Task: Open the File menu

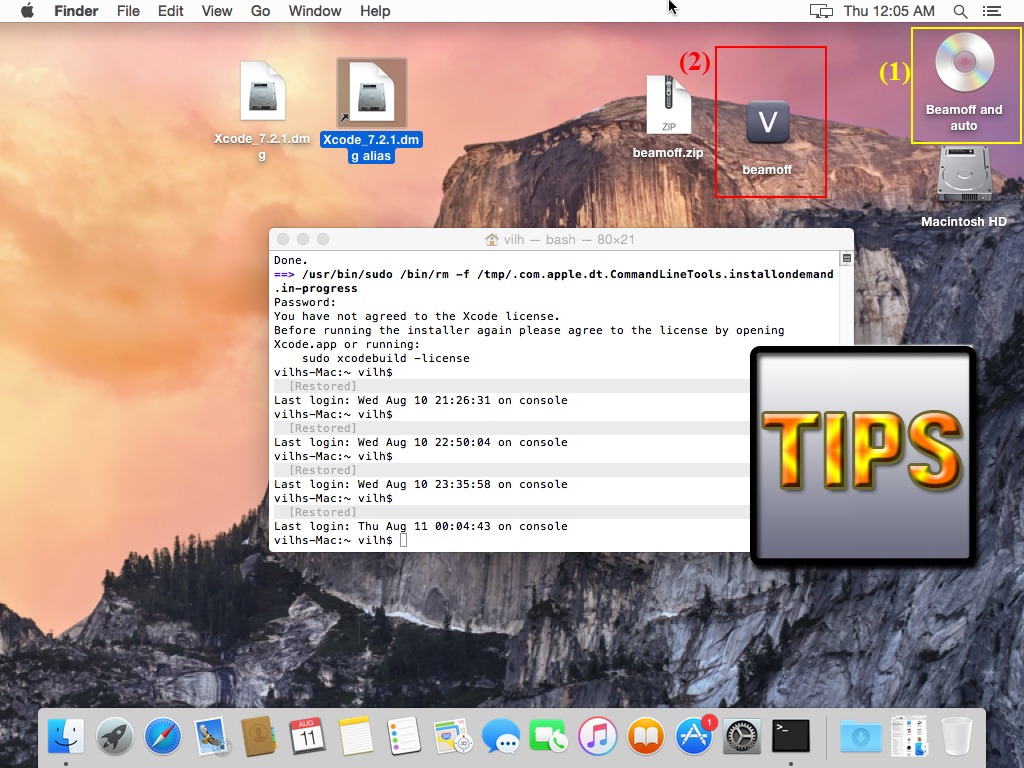Action: pos(128,11)
